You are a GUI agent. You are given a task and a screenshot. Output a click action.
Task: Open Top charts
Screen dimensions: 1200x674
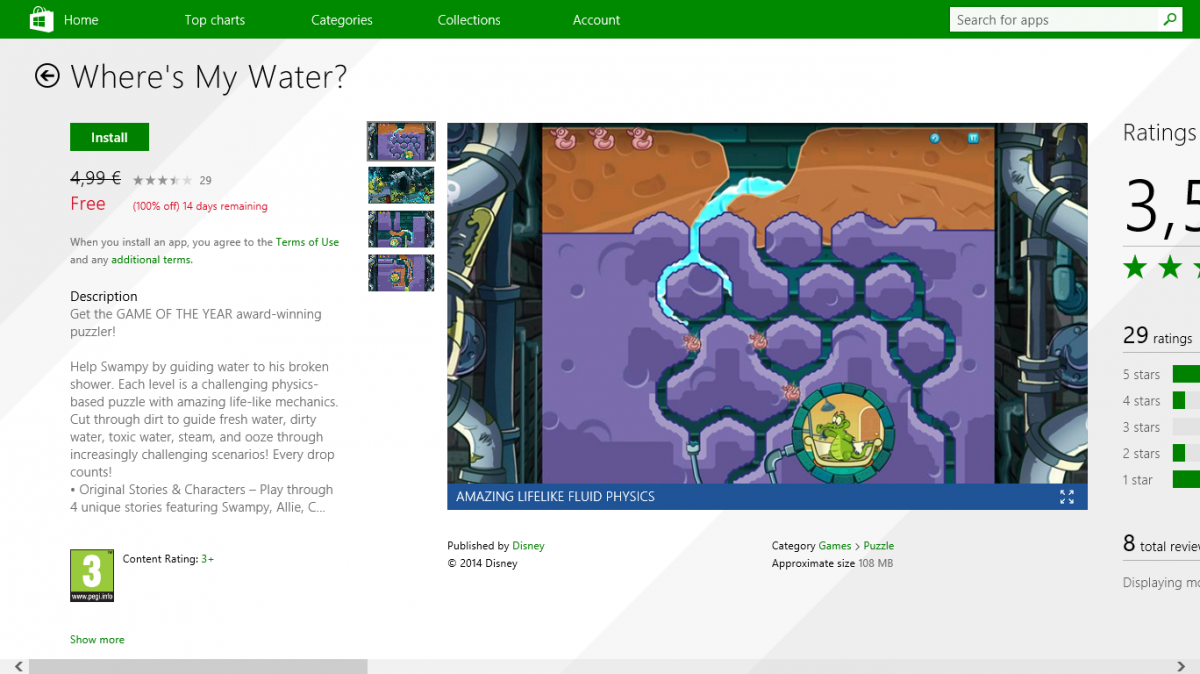(x=214, y=20)
